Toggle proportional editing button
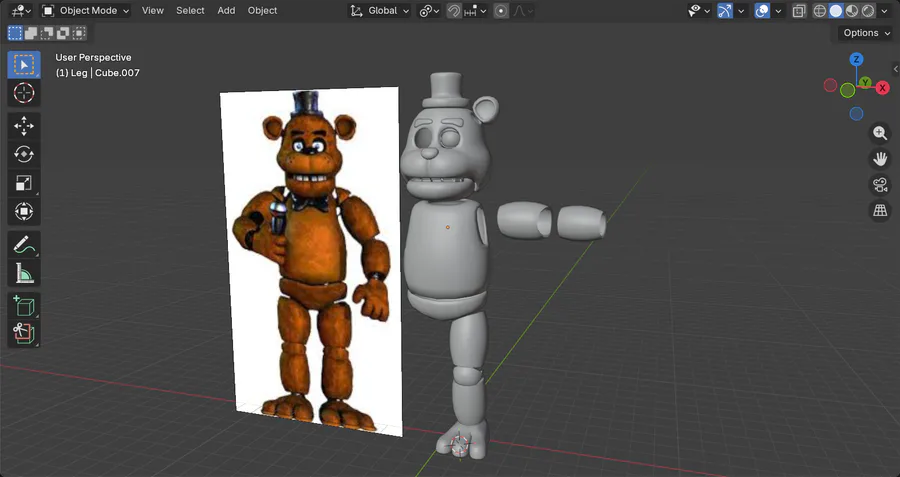 tap(501, 11)
